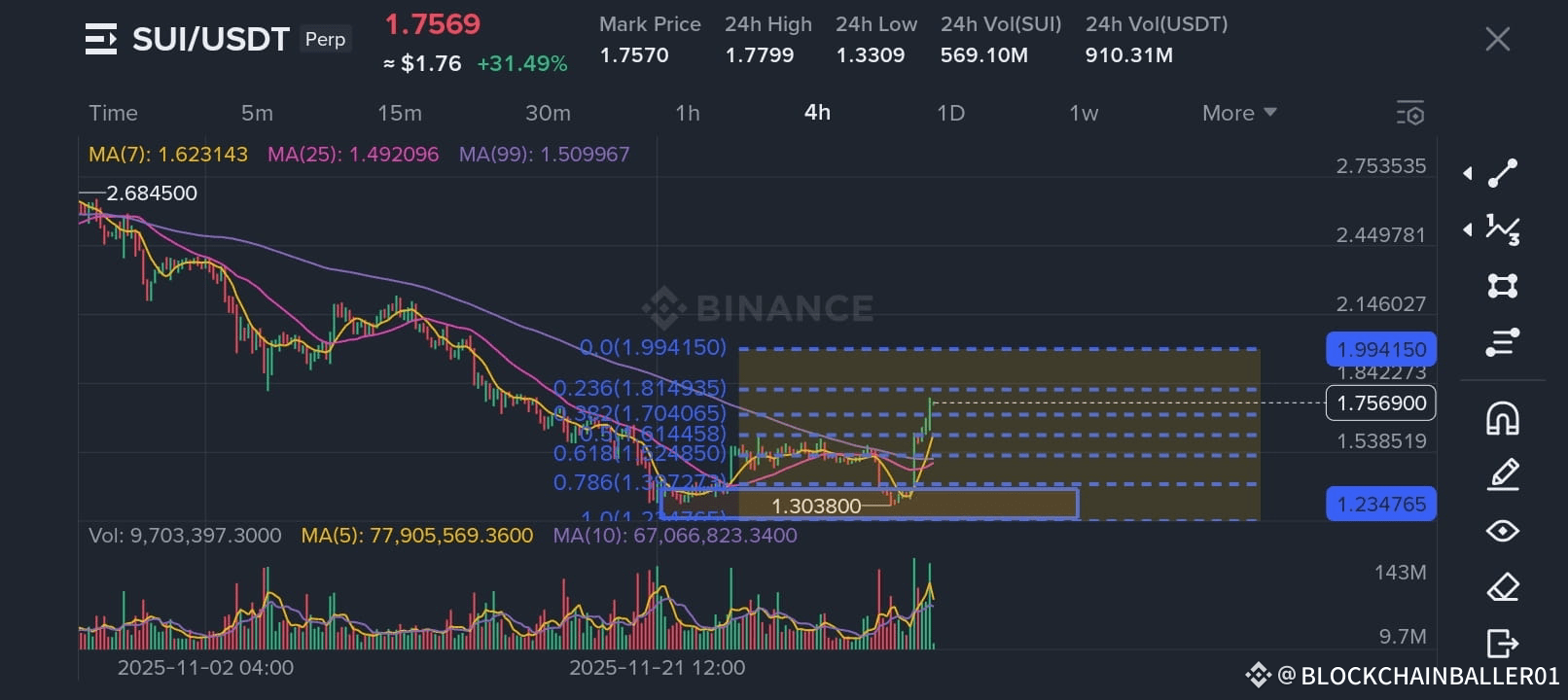Click the 0.0(1.994150) Fibonacci level label
The image size is (1568, 700).
[x=654, y=347]
